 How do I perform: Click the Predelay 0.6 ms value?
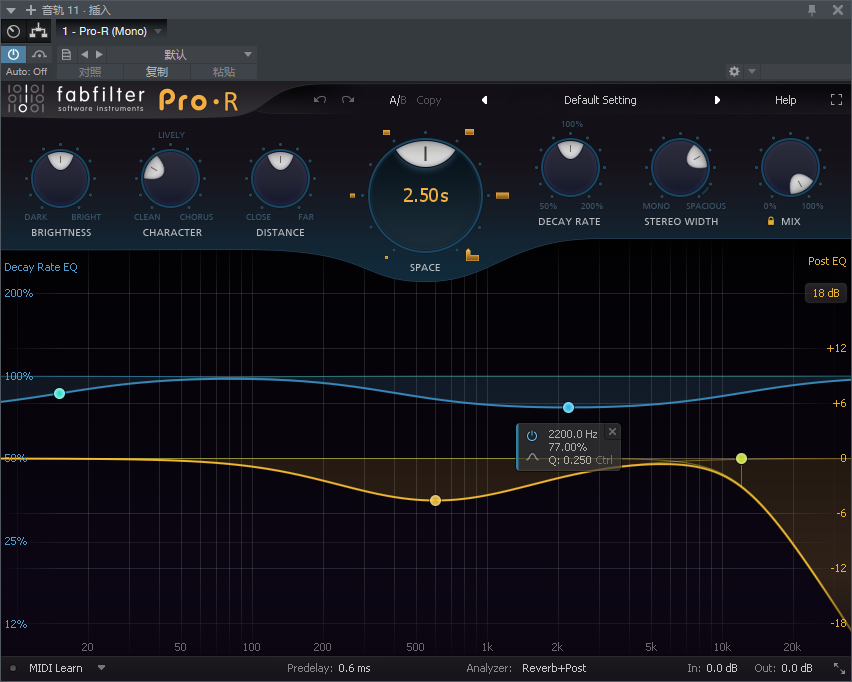pos(354,668)
